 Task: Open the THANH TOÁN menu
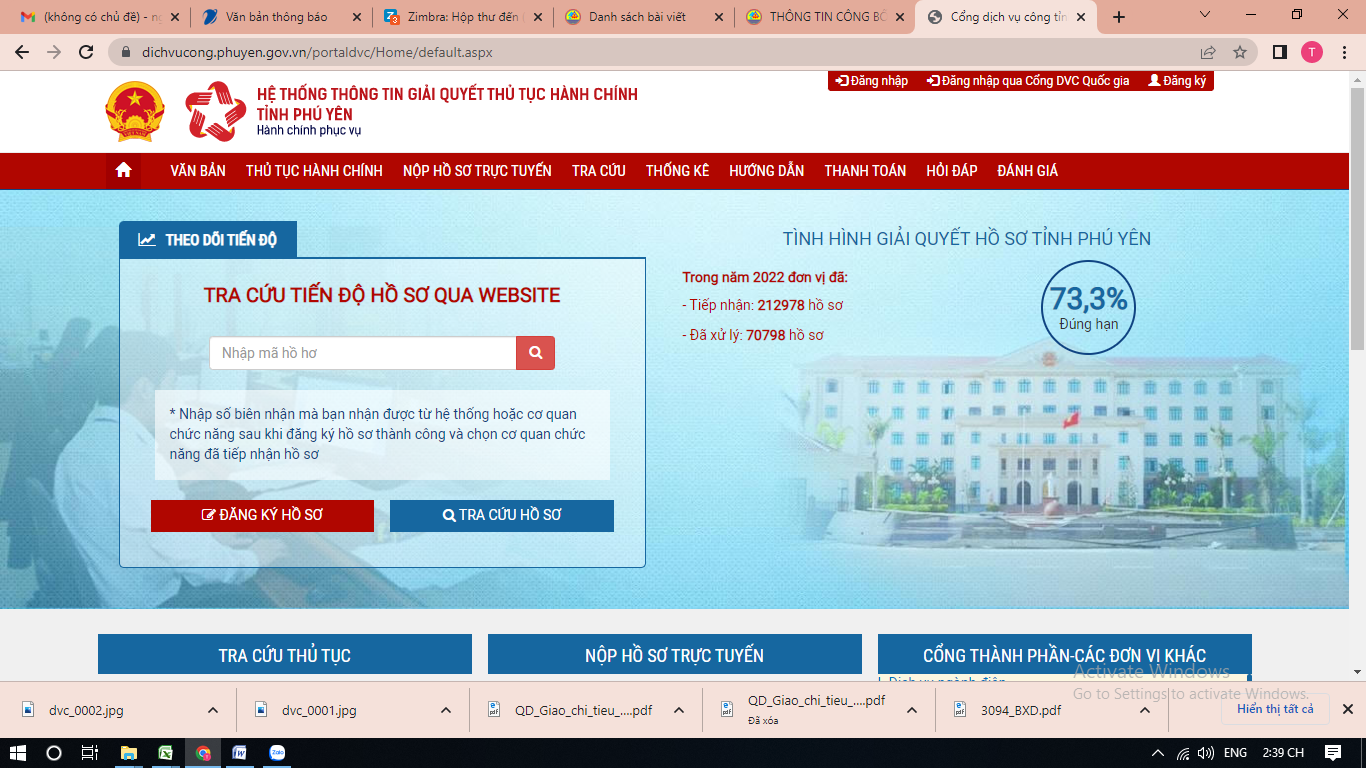pyautogui.click(x=865, y=171)
